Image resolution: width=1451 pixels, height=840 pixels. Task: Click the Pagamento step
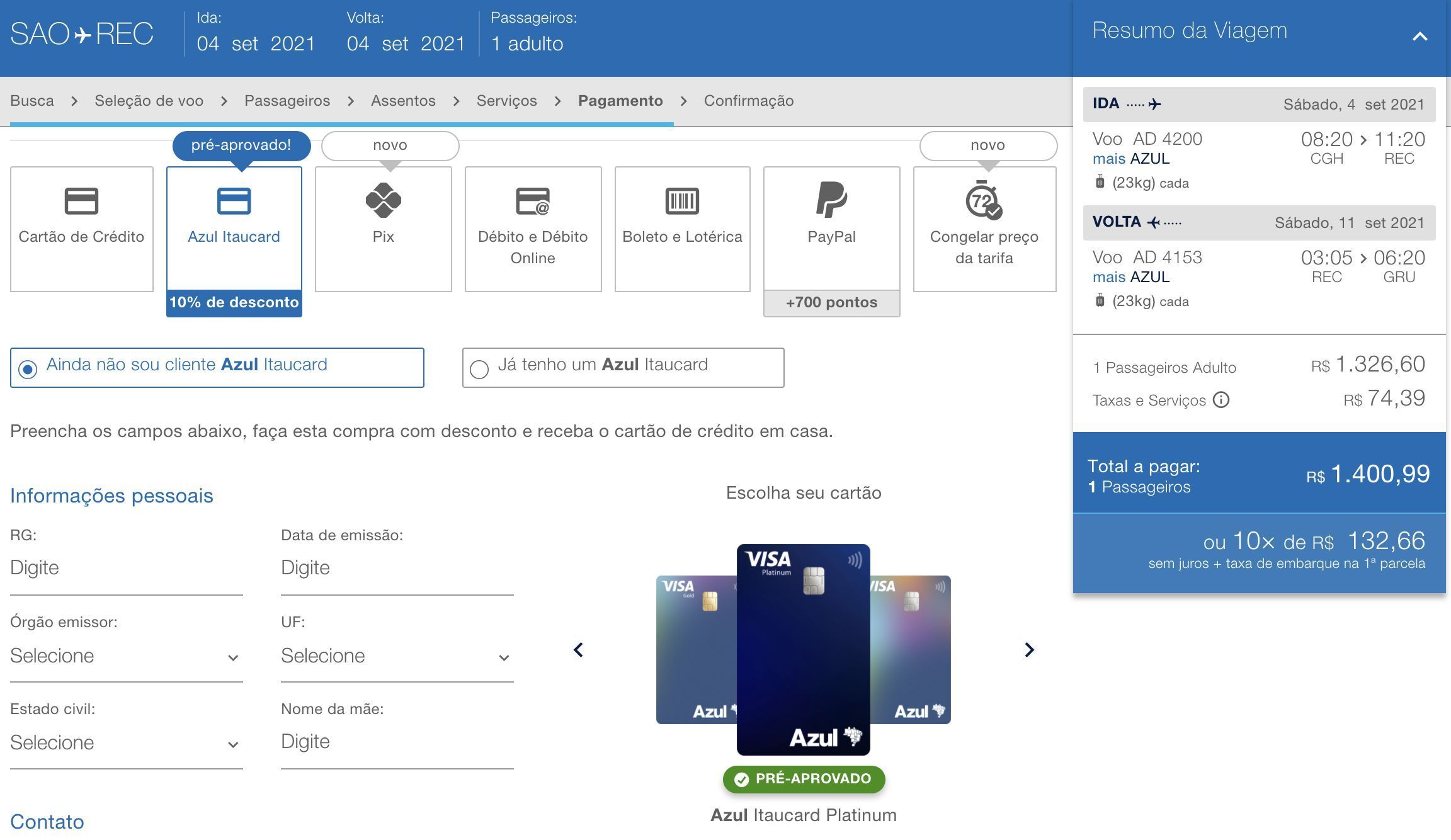coord(620,101)
